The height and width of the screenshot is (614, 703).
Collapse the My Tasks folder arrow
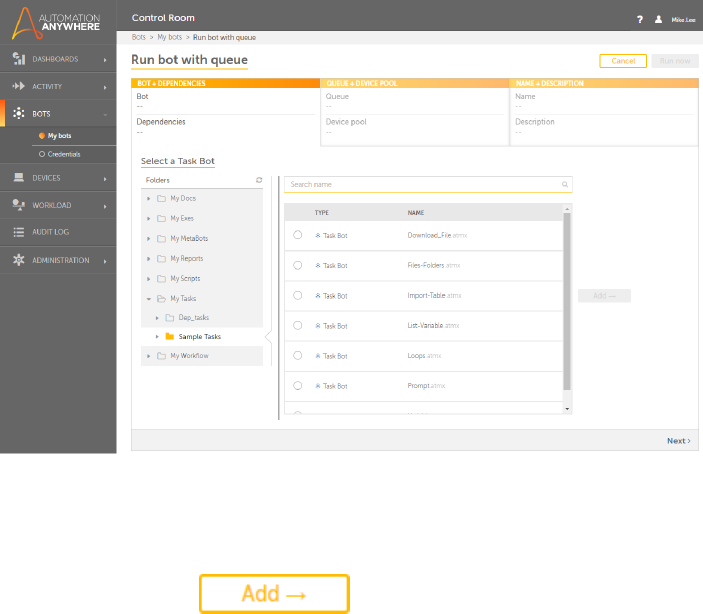[148, 299]
